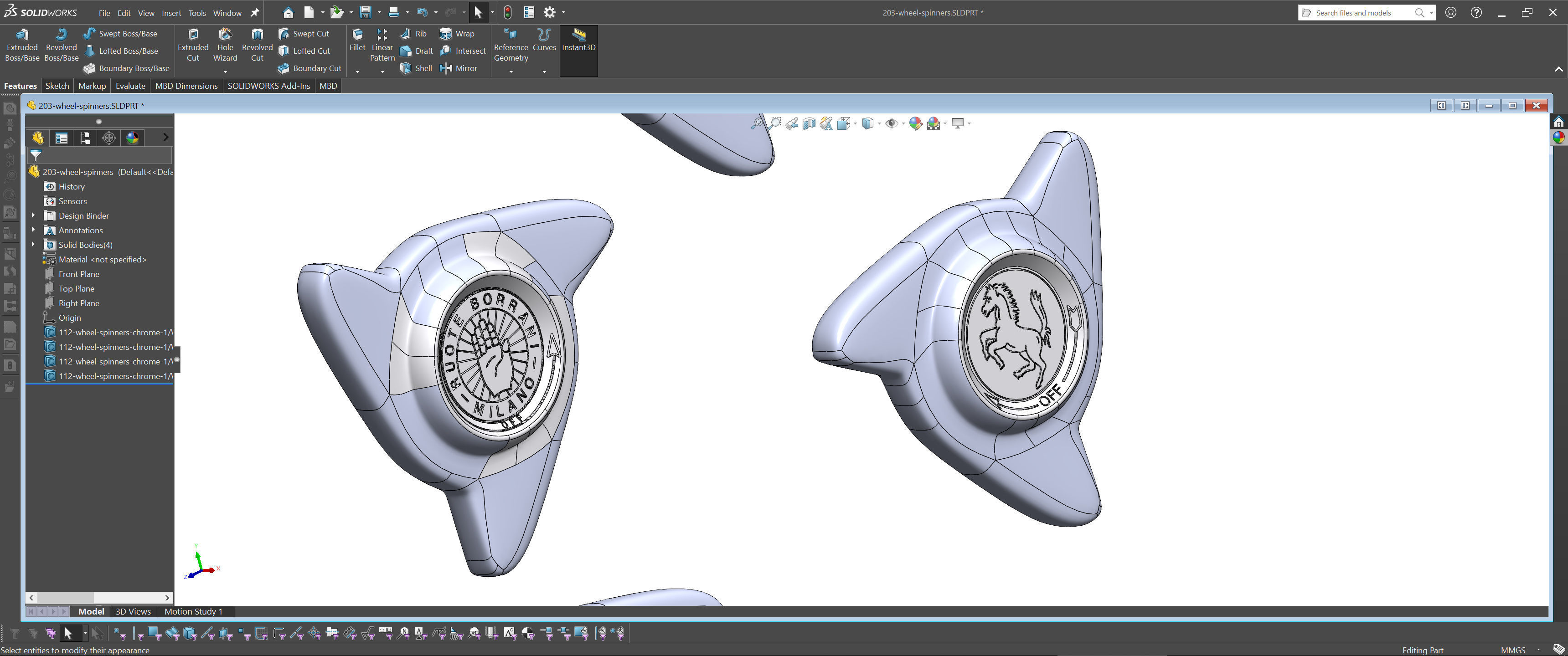The image size is (1568, 656).
Task: Switch to the Sketch ribbon tab
Action: point(57,86)
